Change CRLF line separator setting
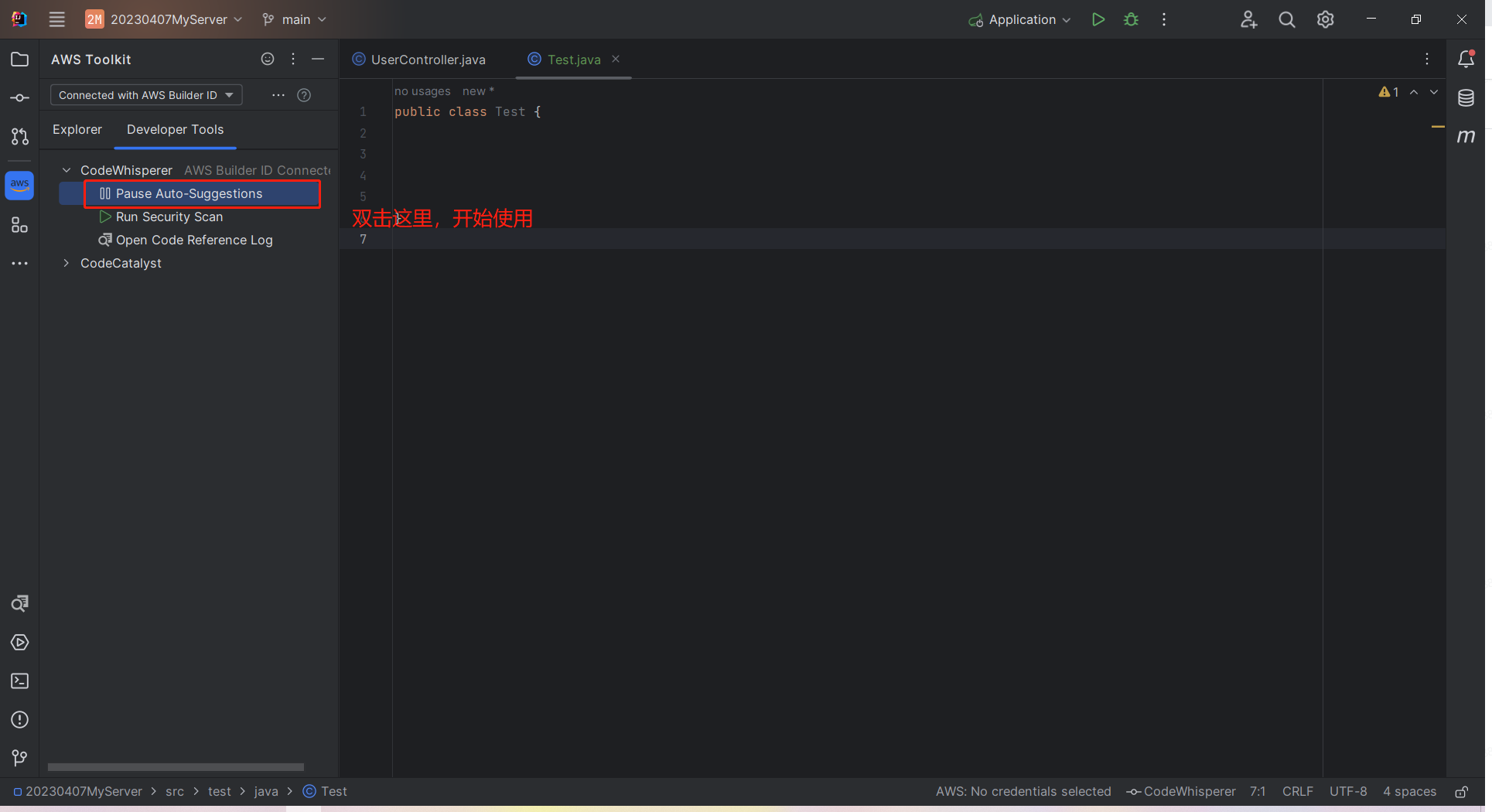1492x812 pixels. coord(1297,792)
